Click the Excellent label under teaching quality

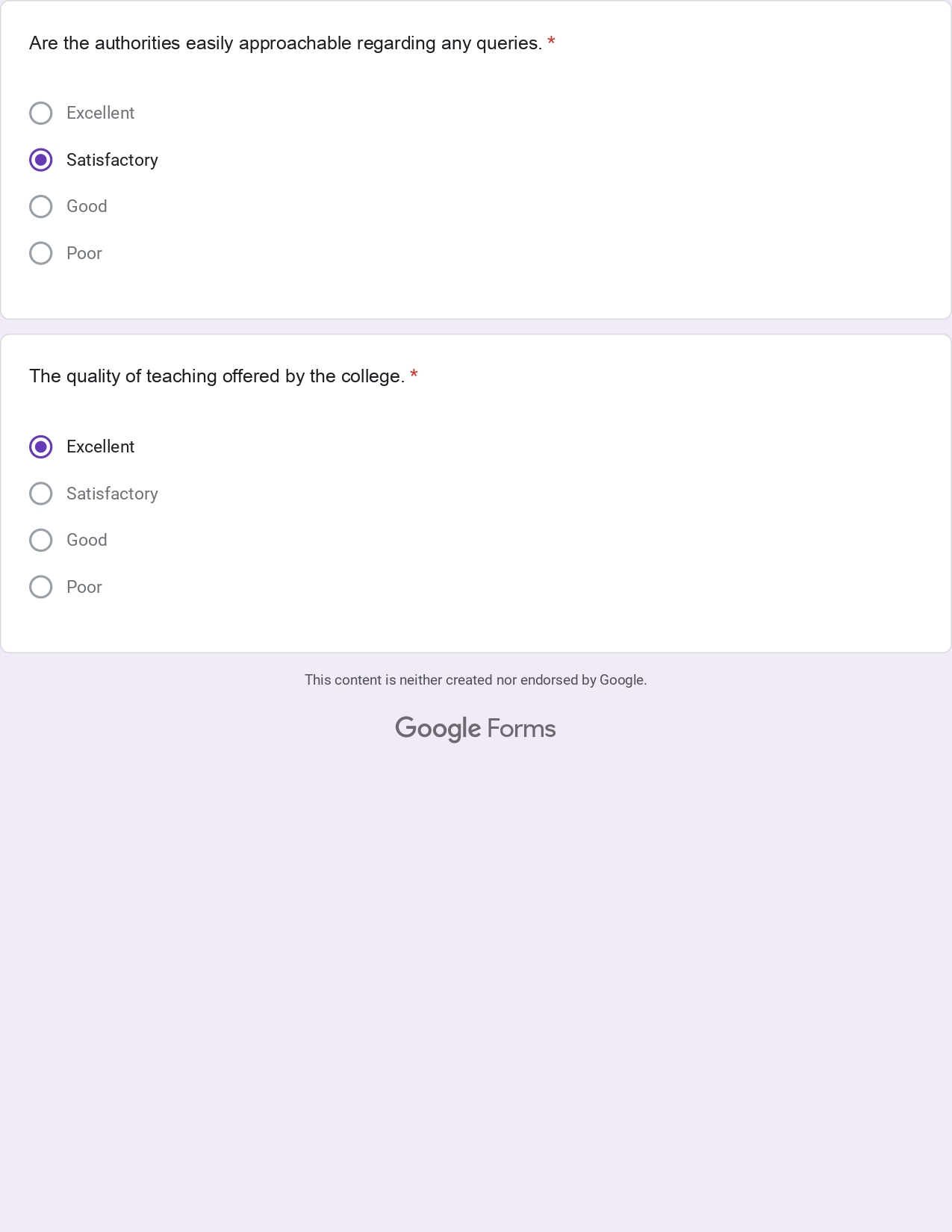pos(100,447)
